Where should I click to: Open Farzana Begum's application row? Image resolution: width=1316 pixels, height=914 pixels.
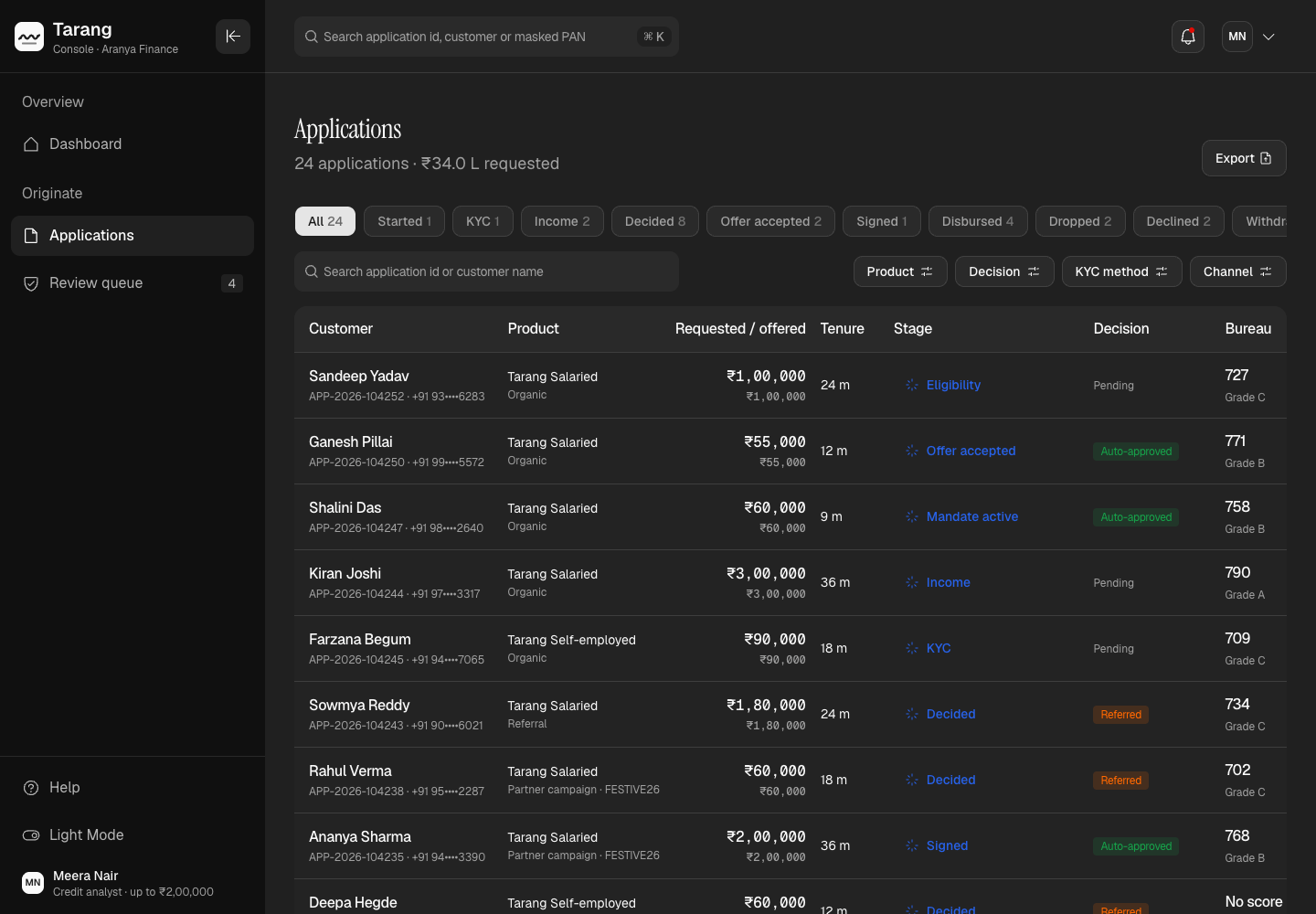coord(791,649)
